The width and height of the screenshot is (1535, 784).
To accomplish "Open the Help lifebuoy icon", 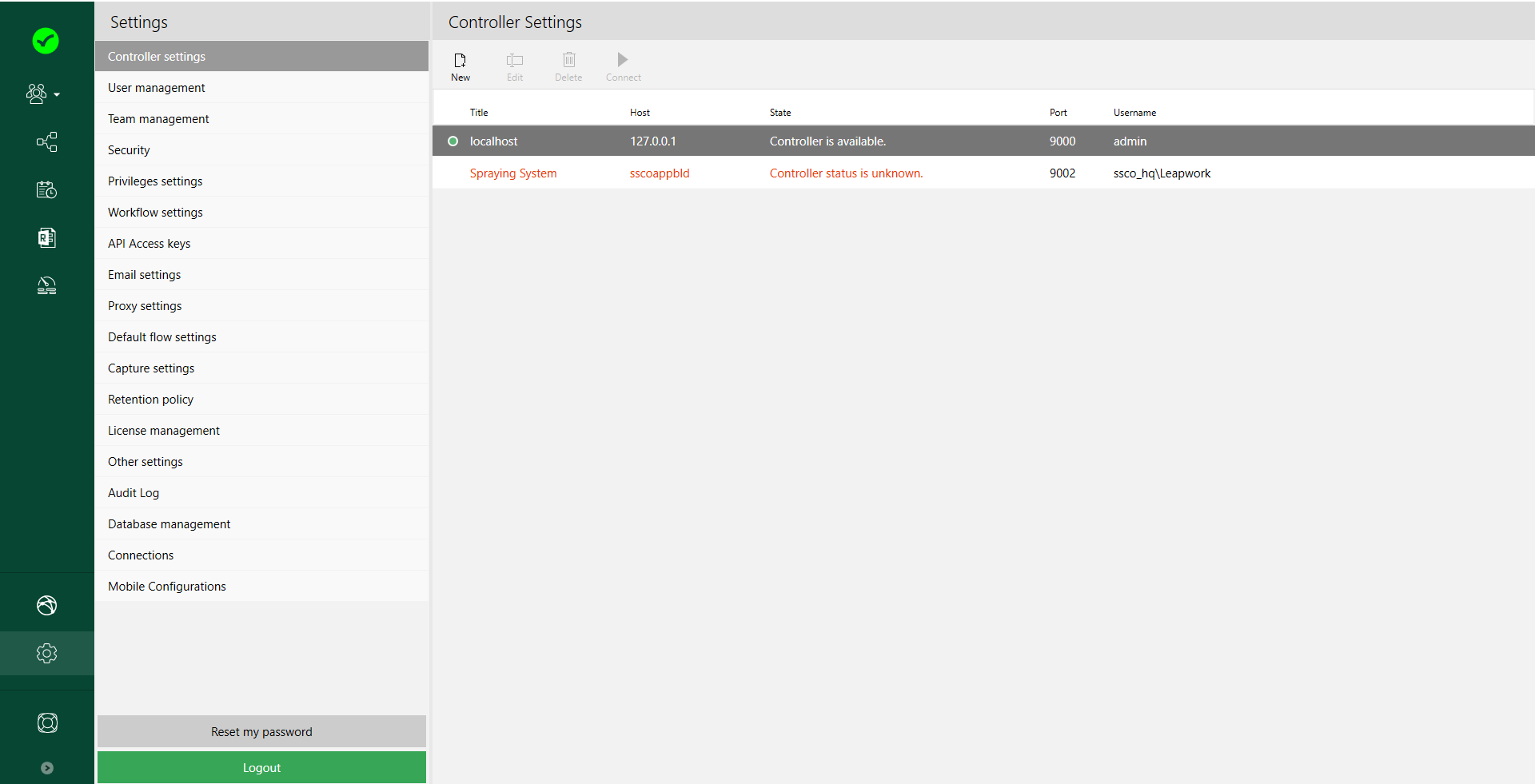I will [x=46, y=722].
